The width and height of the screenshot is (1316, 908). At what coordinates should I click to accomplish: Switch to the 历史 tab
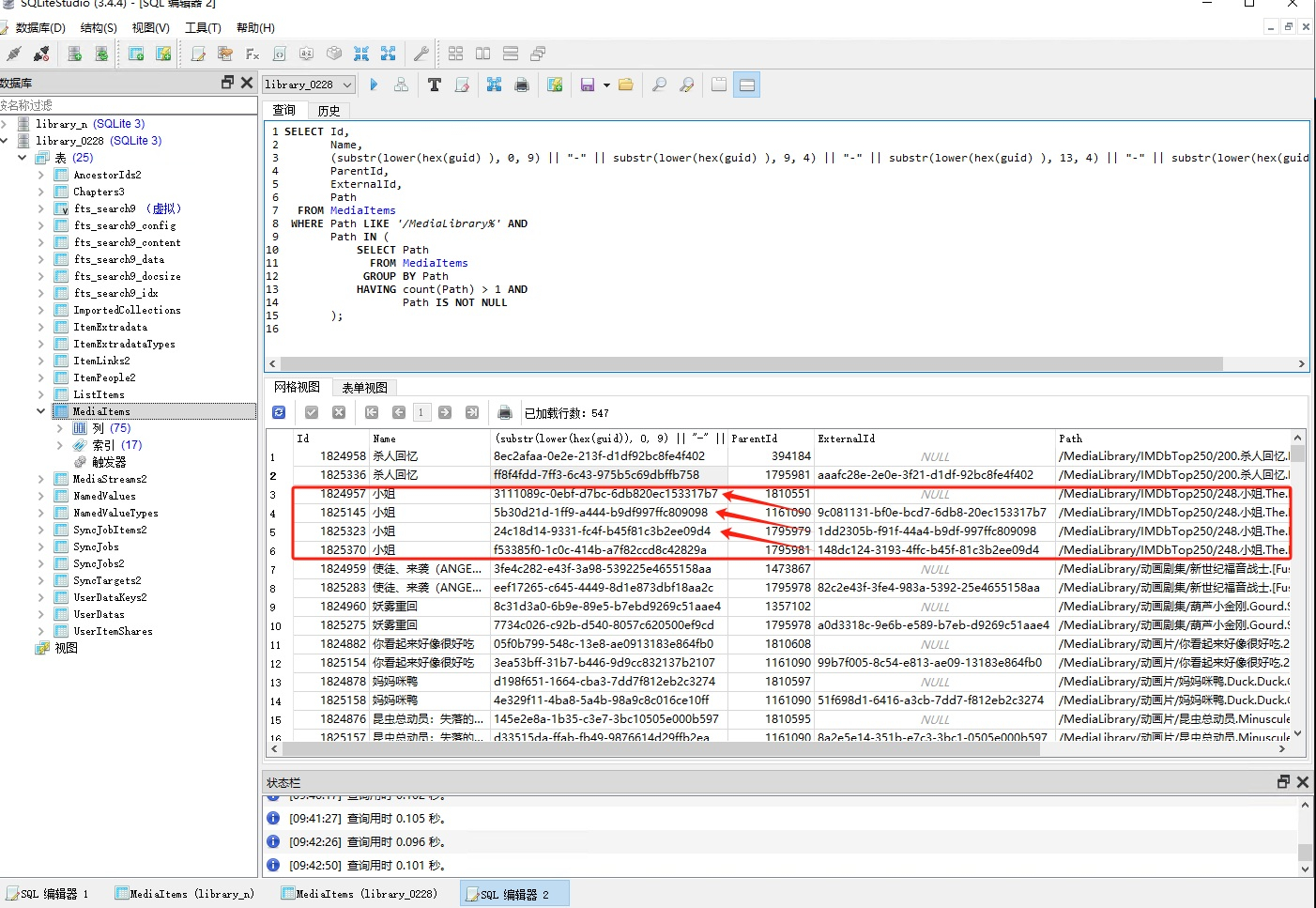(329, 110)
